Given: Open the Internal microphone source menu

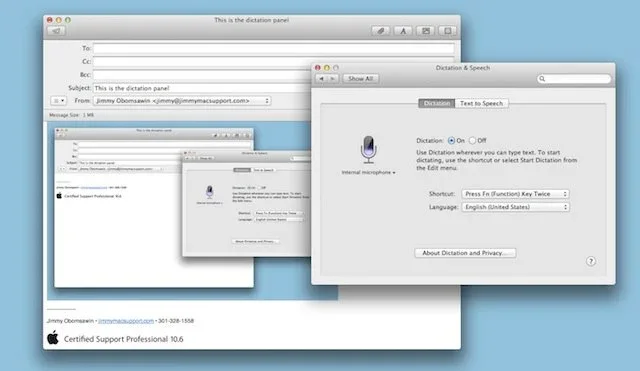Looking at the screenshot, I should click(369, 172).
